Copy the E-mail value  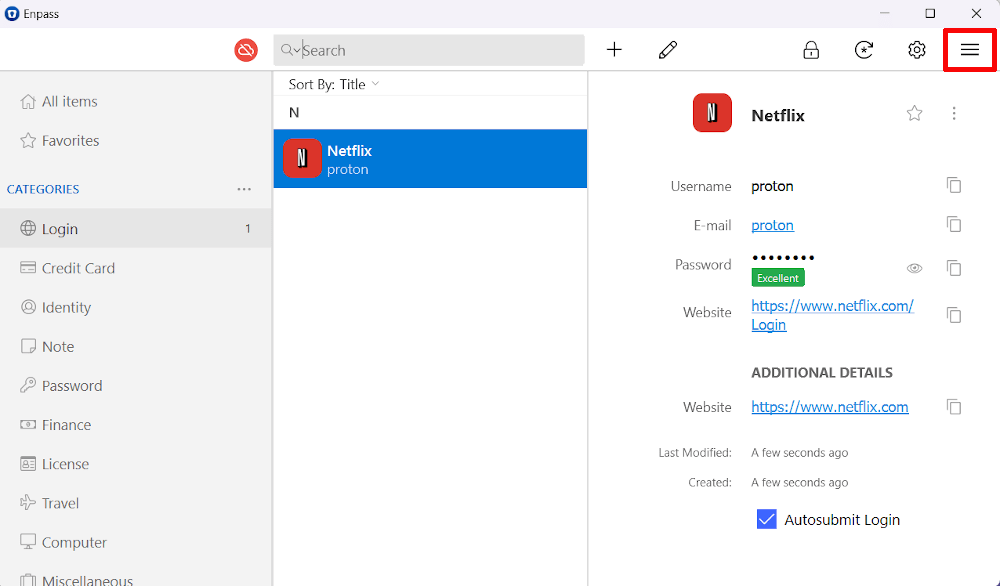pyautogui.click(x=953, y=224)
